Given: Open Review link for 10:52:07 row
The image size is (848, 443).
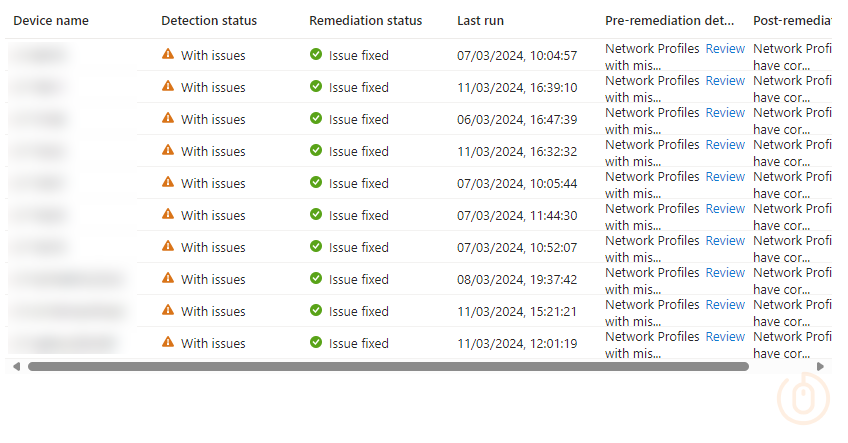Looking at the screenshot, I should (725, 240).
